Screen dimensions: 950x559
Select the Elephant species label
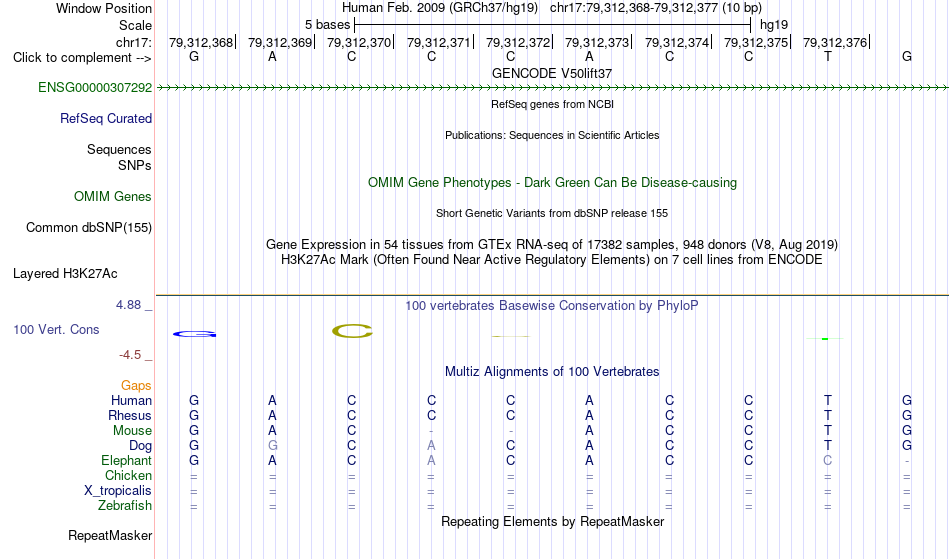(127, 461)
